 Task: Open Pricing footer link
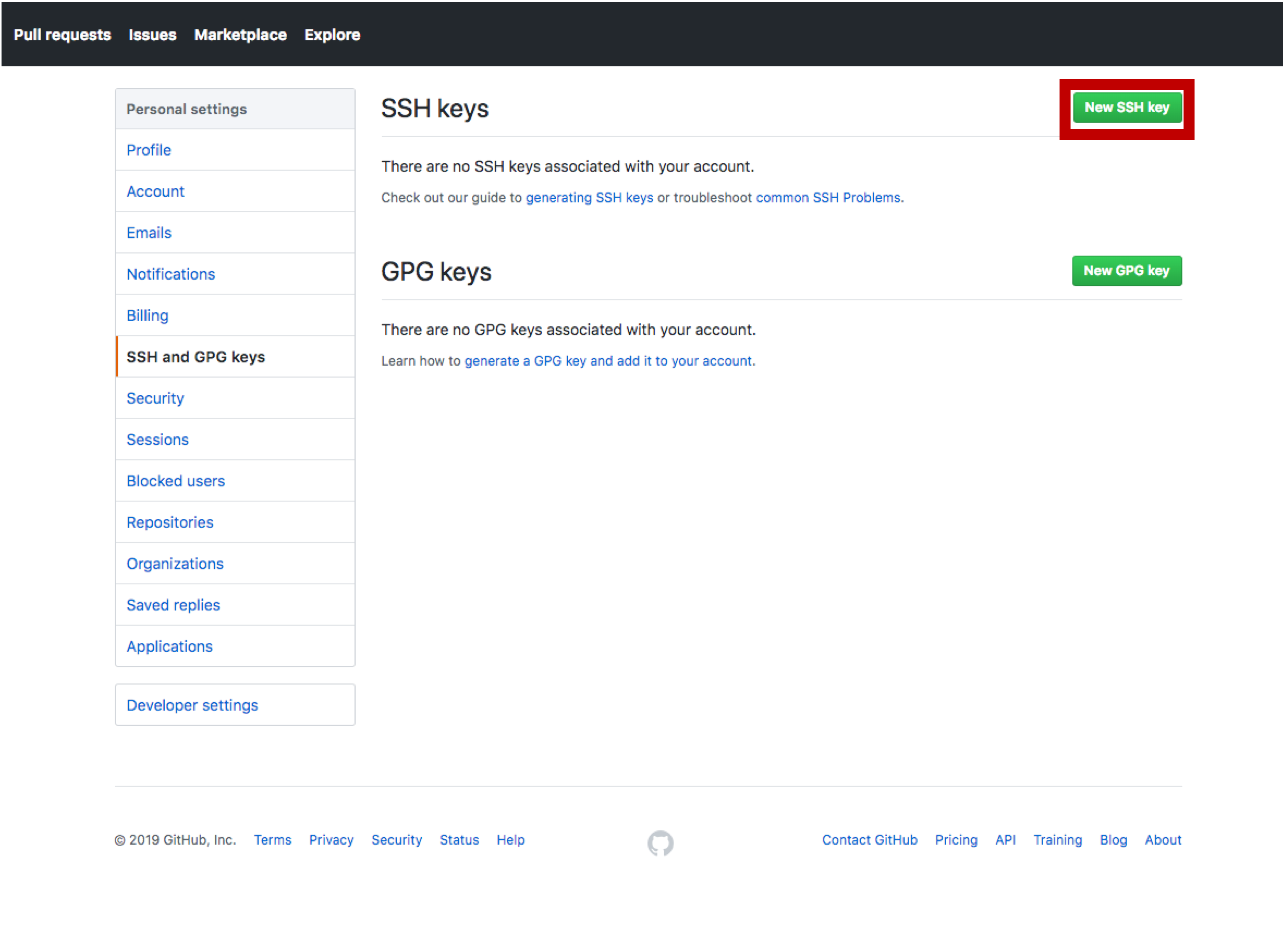[x=956, y=840]
